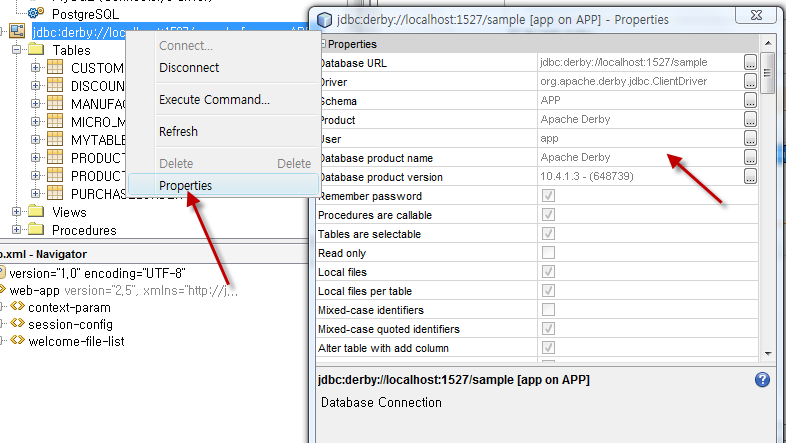
Task: Choose Disconnect from the context menu
Action: coord(224,67)
